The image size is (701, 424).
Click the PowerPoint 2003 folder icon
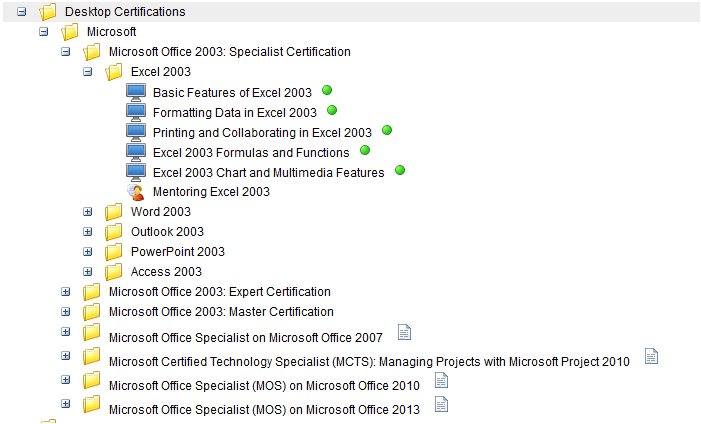click(113, 252)
